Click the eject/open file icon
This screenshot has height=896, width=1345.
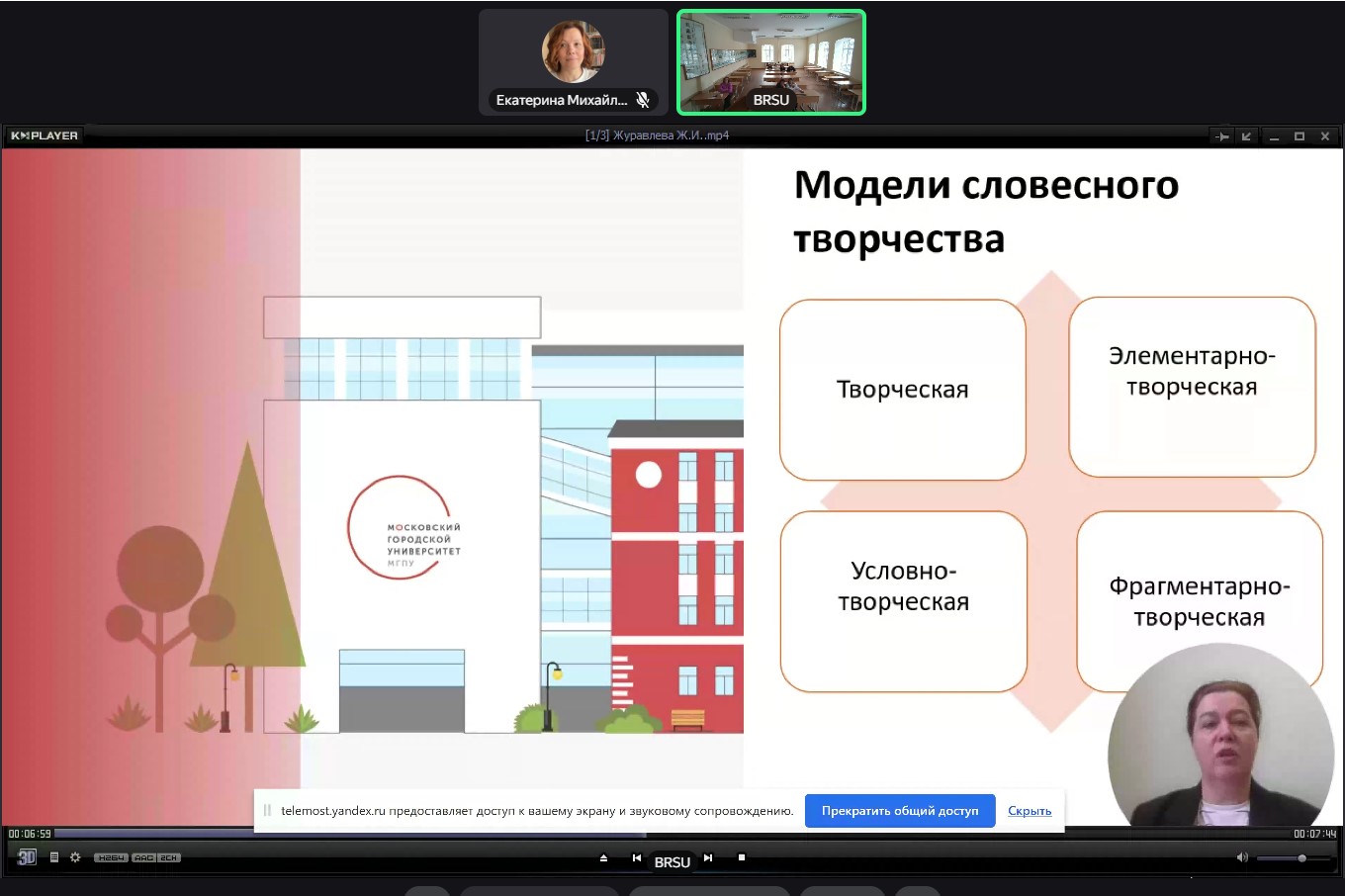tap(603, 858)
